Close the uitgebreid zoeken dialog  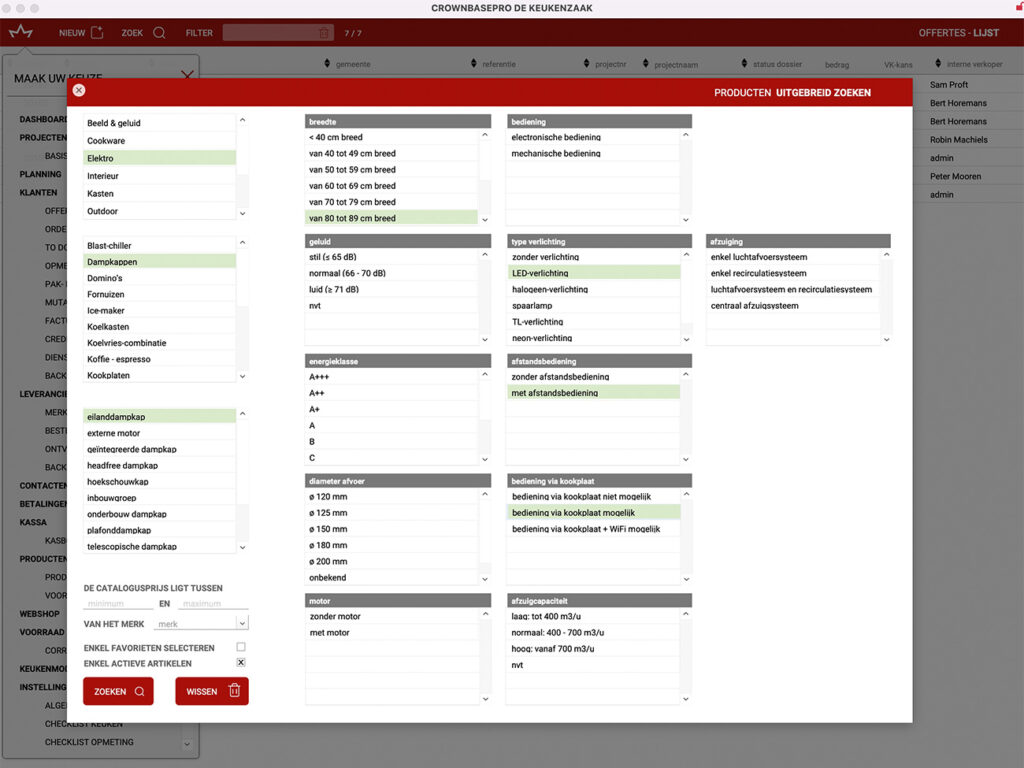pos(79,90)
